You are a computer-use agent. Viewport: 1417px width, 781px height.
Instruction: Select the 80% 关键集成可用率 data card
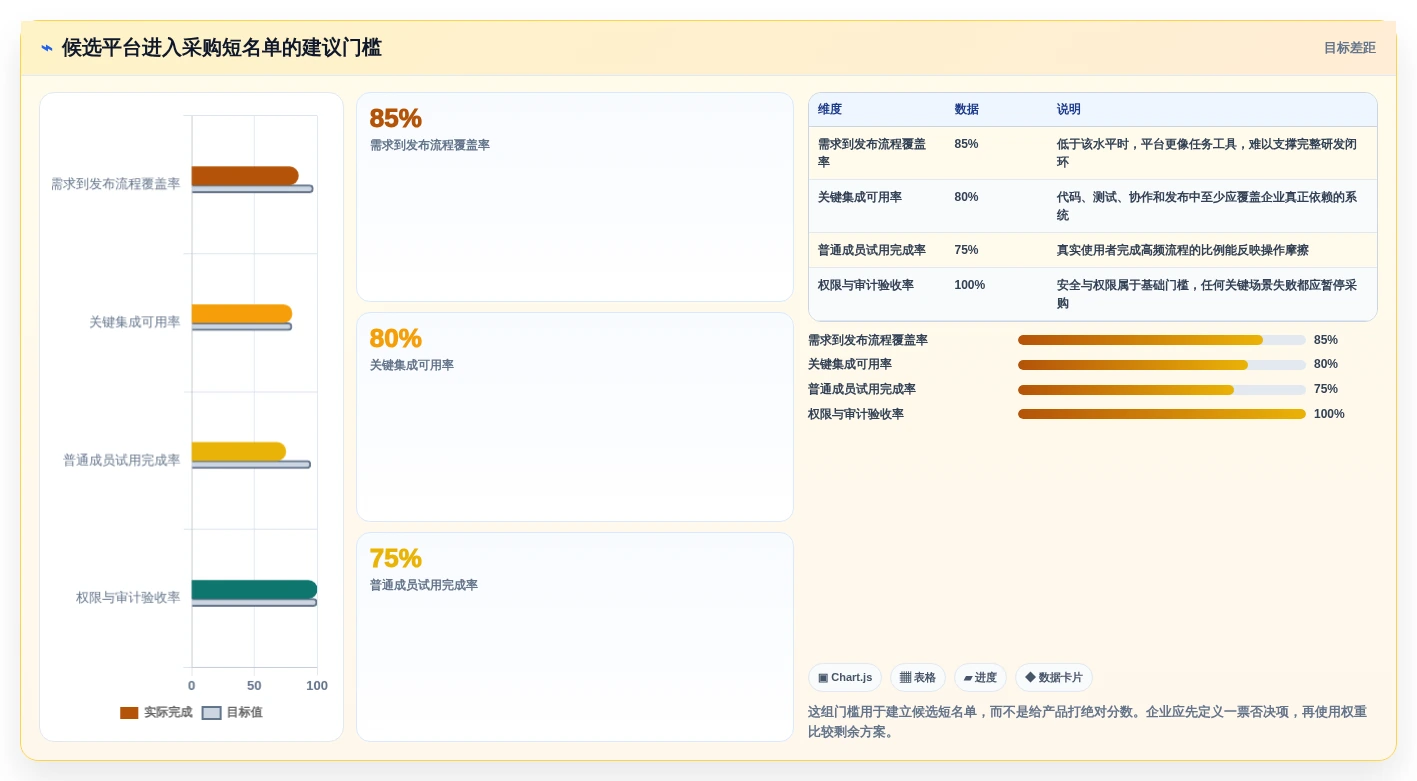[x=575, y=417]
